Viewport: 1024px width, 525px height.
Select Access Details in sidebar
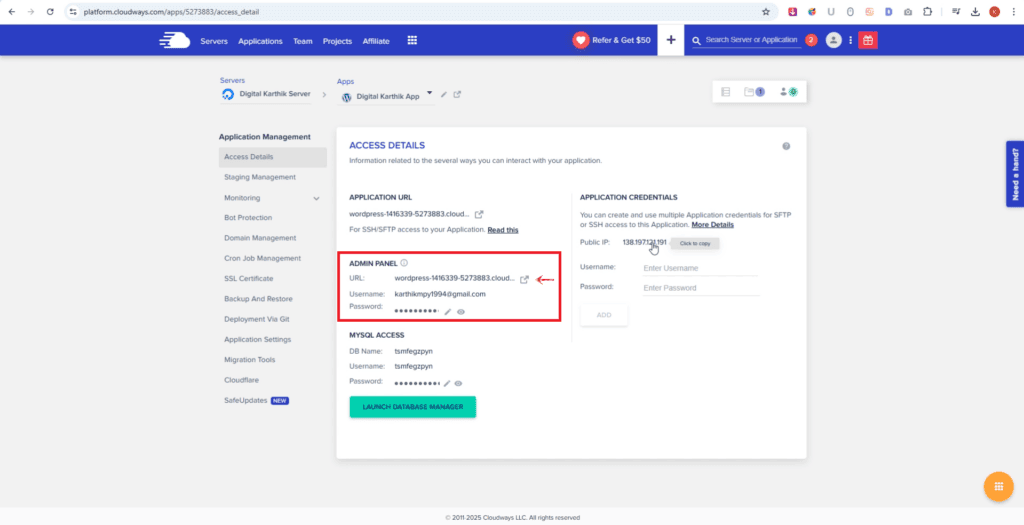(x=272, y=157)
